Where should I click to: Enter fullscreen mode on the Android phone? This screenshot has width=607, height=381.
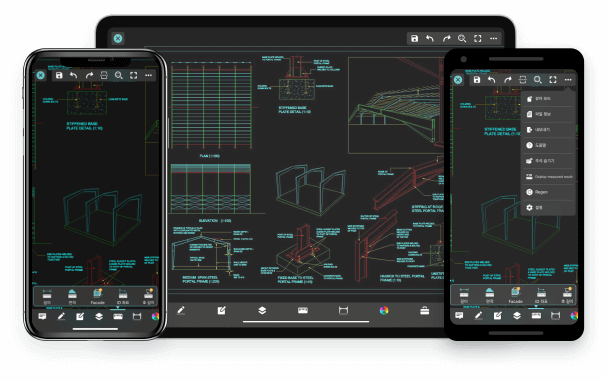[553, 79]
